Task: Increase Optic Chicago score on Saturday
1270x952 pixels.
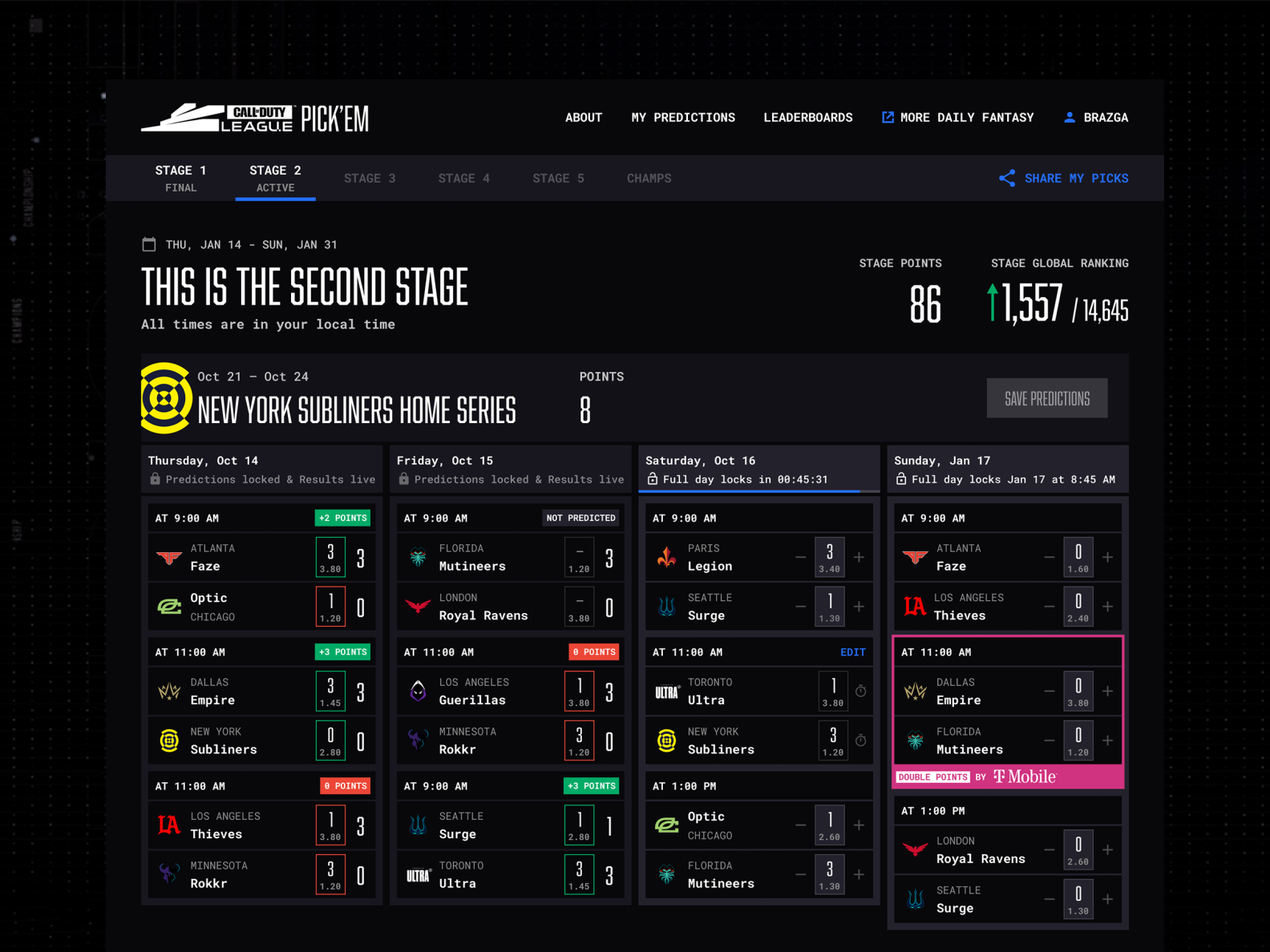Action: pos(859,825)
